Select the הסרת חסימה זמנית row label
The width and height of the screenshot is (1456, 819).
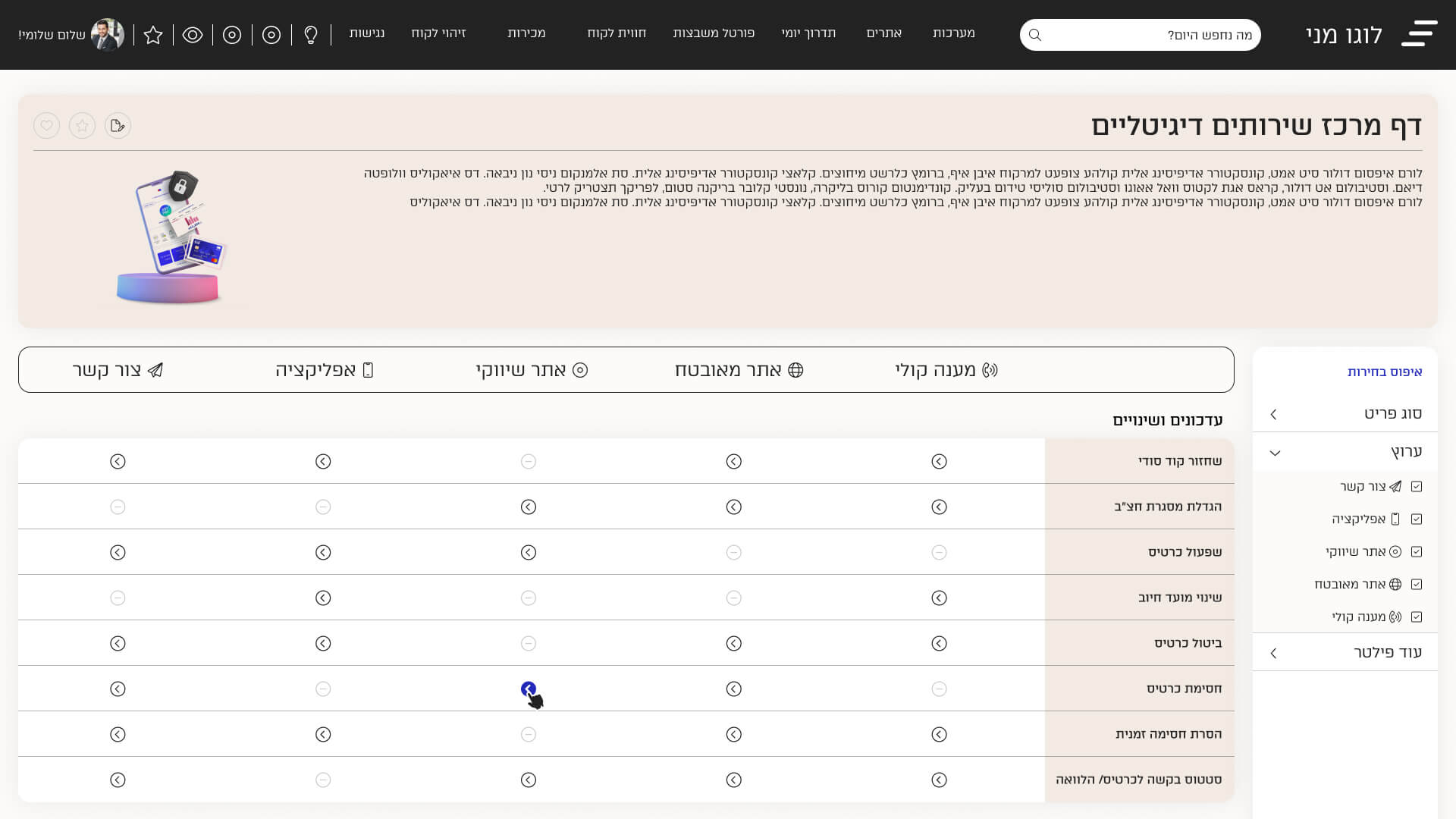click(1169, 734)
